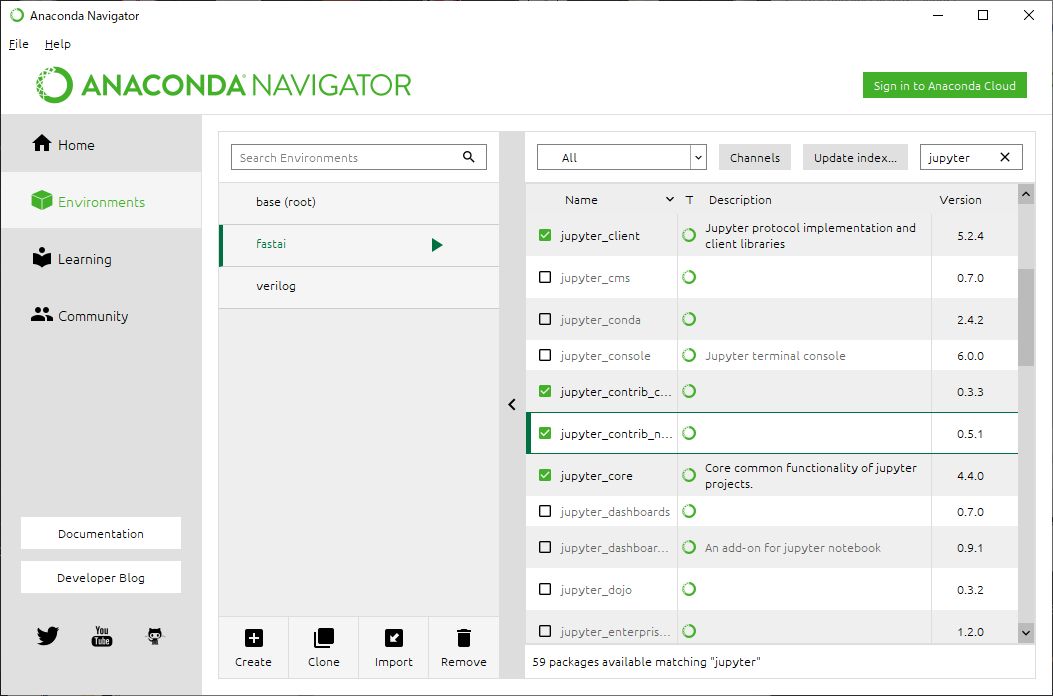This screenshot has height=696, width=1053.
Task: Open the Developer Blog link
Action: pos(101,577)
